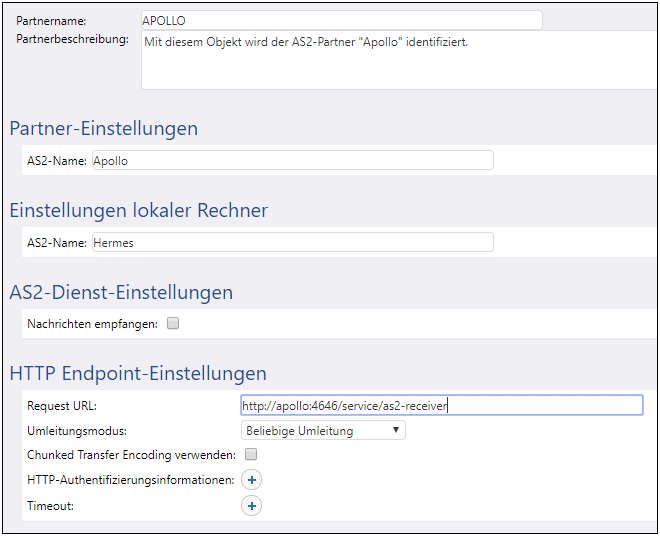660x536 pixels.
Task: Open the Umleitungsmodus dropdown
Action: (x=323, y=430)
